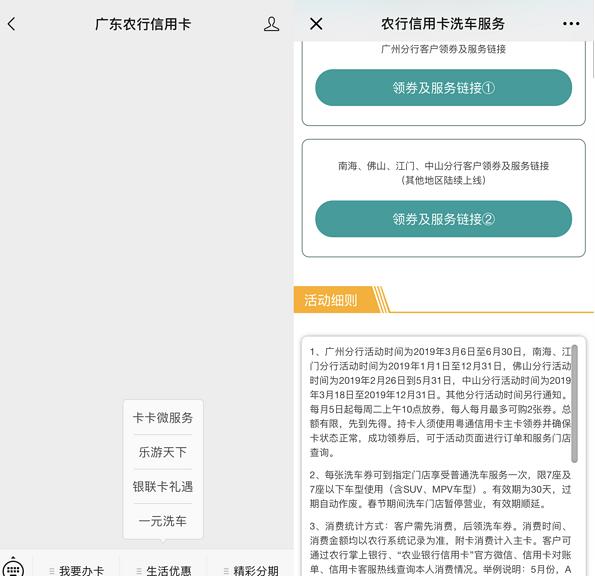Screen dimensions: 595x576
Task: Open the 我要办卡 bottom menu
Action: (x=77, y=570)
